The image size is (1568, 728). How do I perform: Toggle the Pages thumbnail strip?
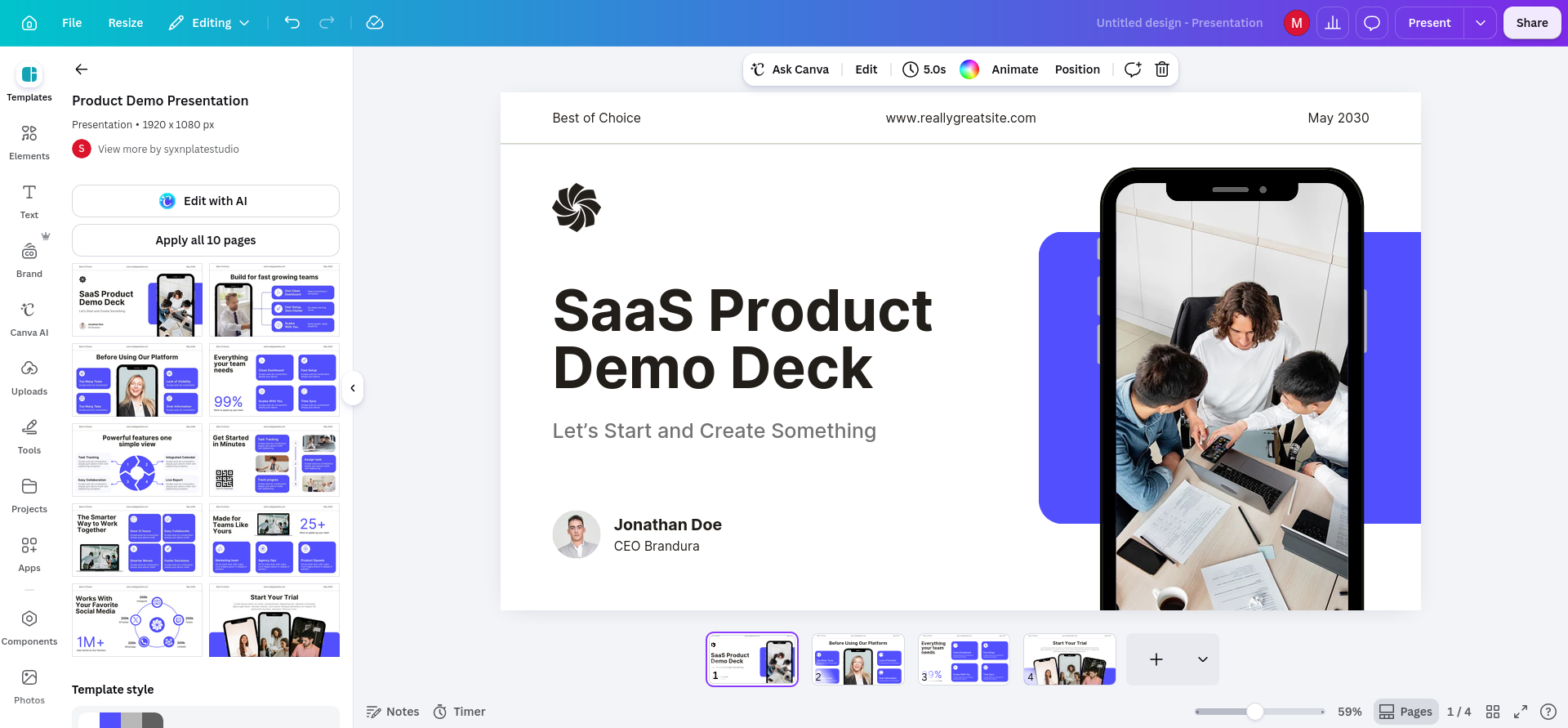(1405, 712)
